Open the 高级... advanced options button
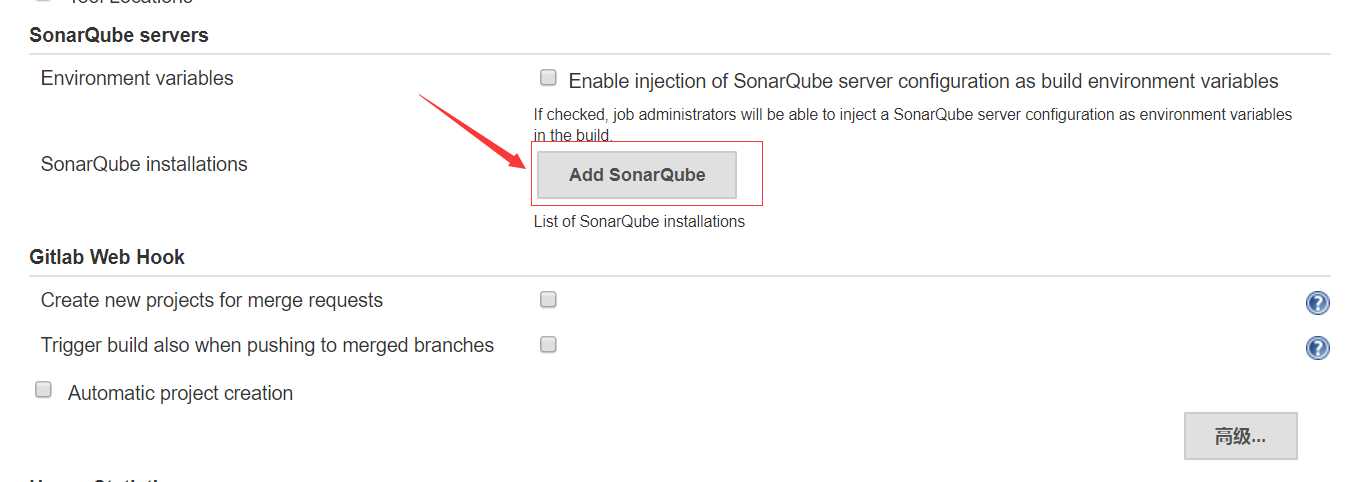1355x482 pixels. point(1240,436)
